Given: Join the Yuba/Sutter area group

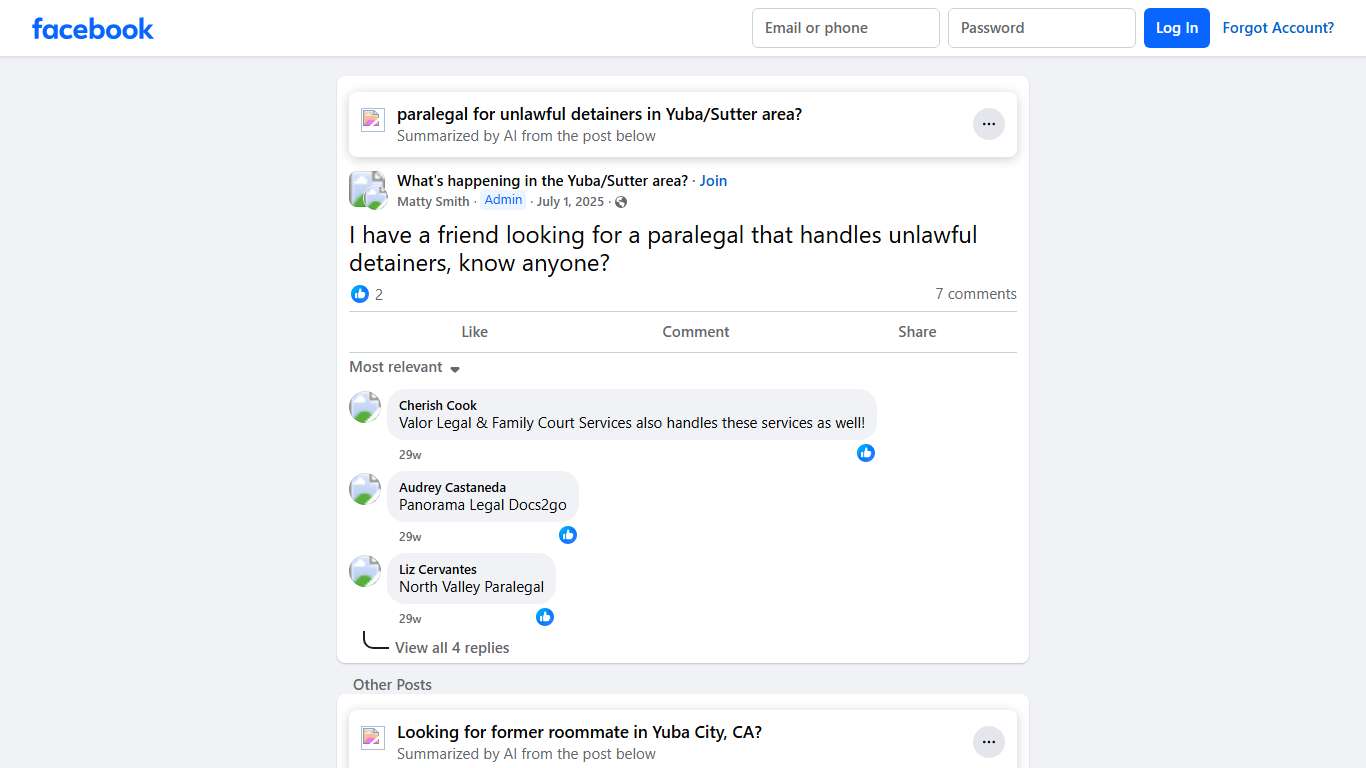Looking at the screenshot, I should 713,181.
